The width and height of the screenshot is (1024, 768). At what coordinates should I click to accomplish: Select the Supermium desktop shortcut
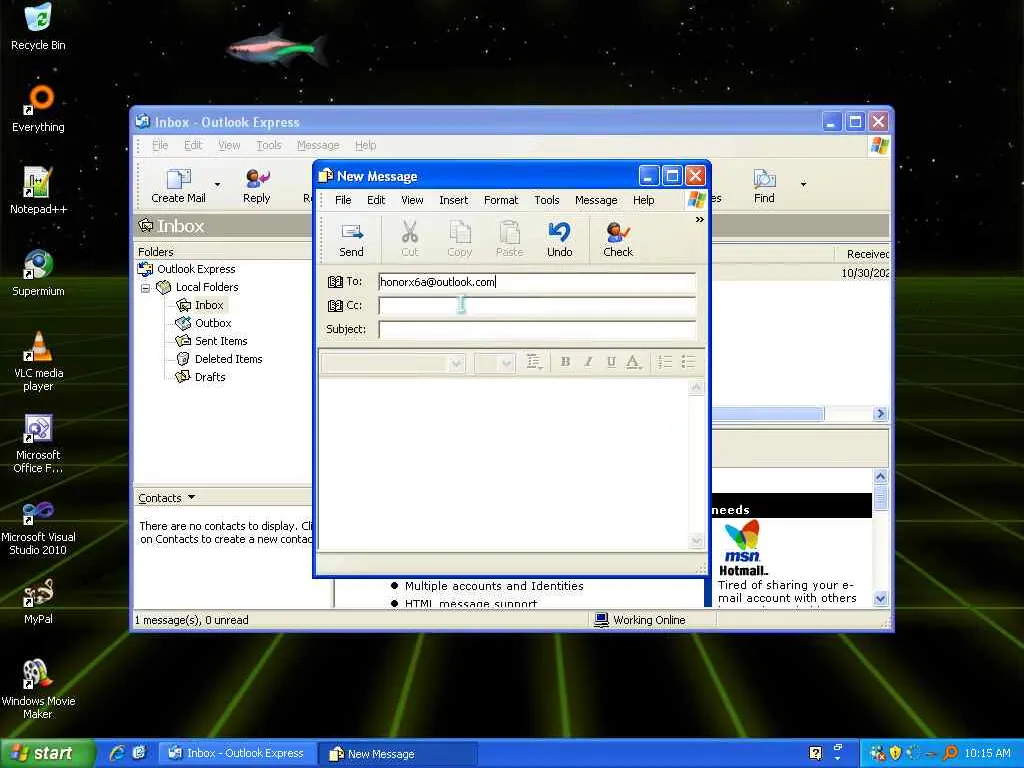click(38, 273)
